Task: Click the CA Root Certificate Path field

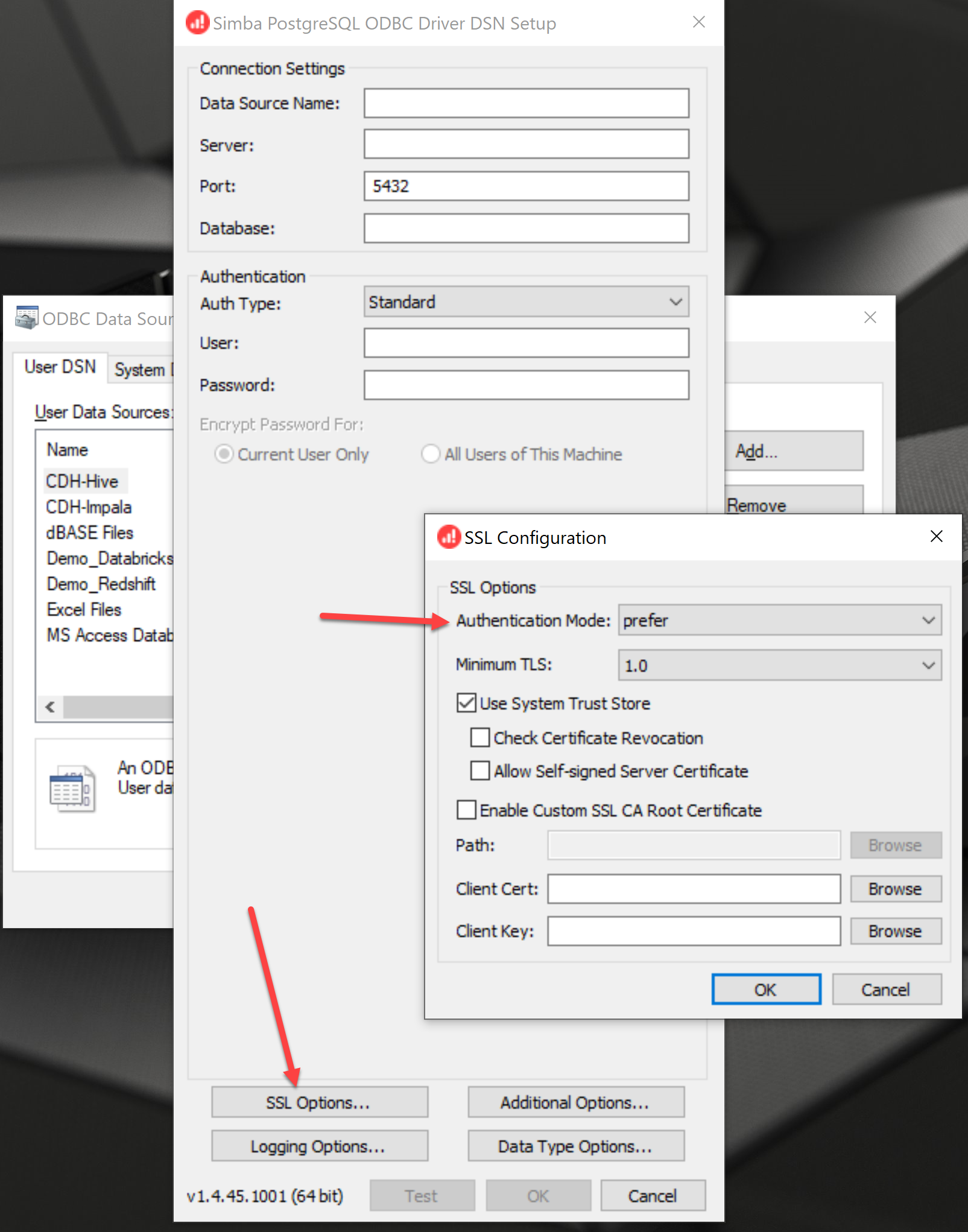Action: click(694, 845)
